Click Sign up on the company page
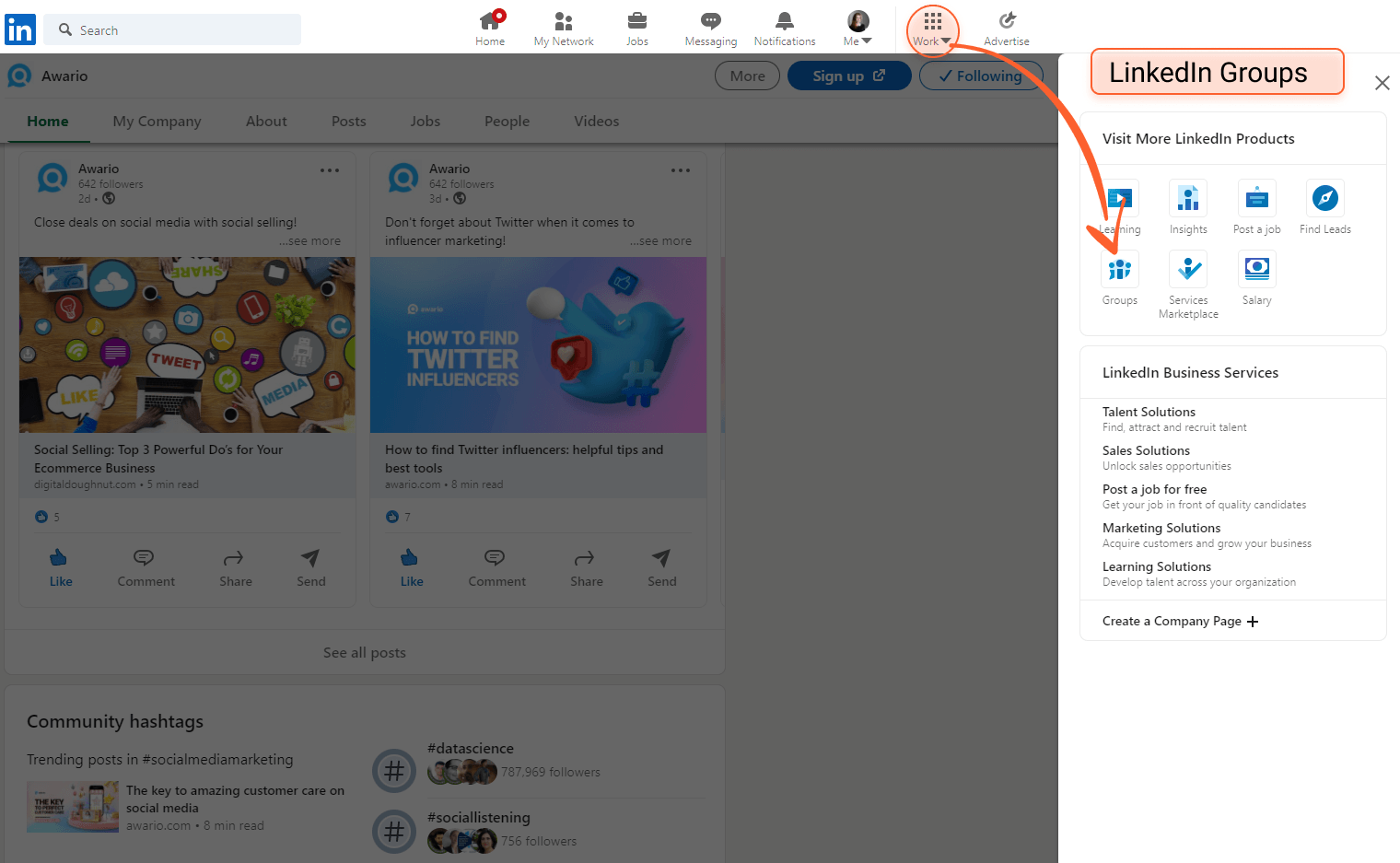The height and width of the screenshot is (863, 1400). (x=848, y=76)
